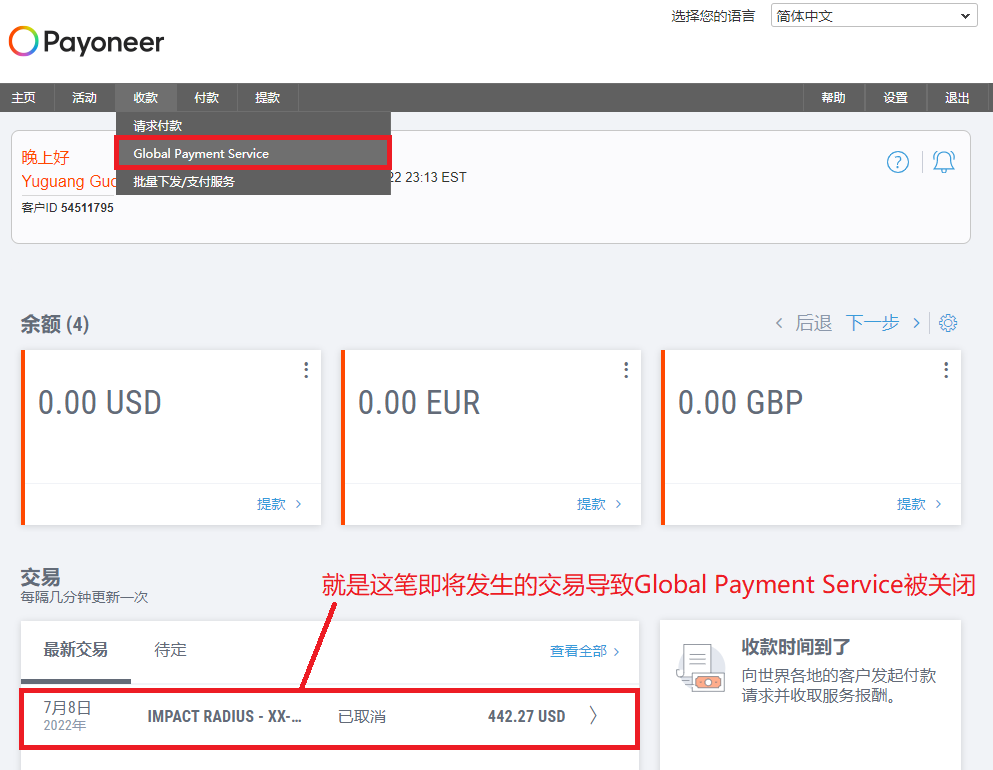
Task: Open the language selection dropdown
Action: [874, 16]
